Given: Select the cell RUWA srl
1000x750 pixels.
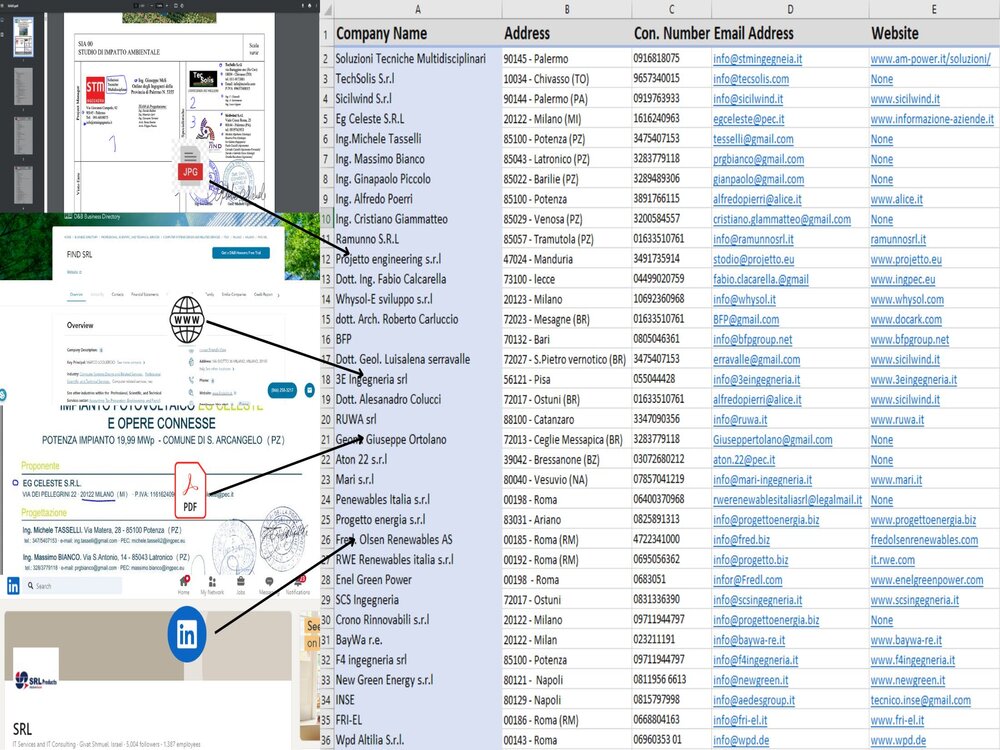Looking at the screenshot, I should tap(418, 420).
